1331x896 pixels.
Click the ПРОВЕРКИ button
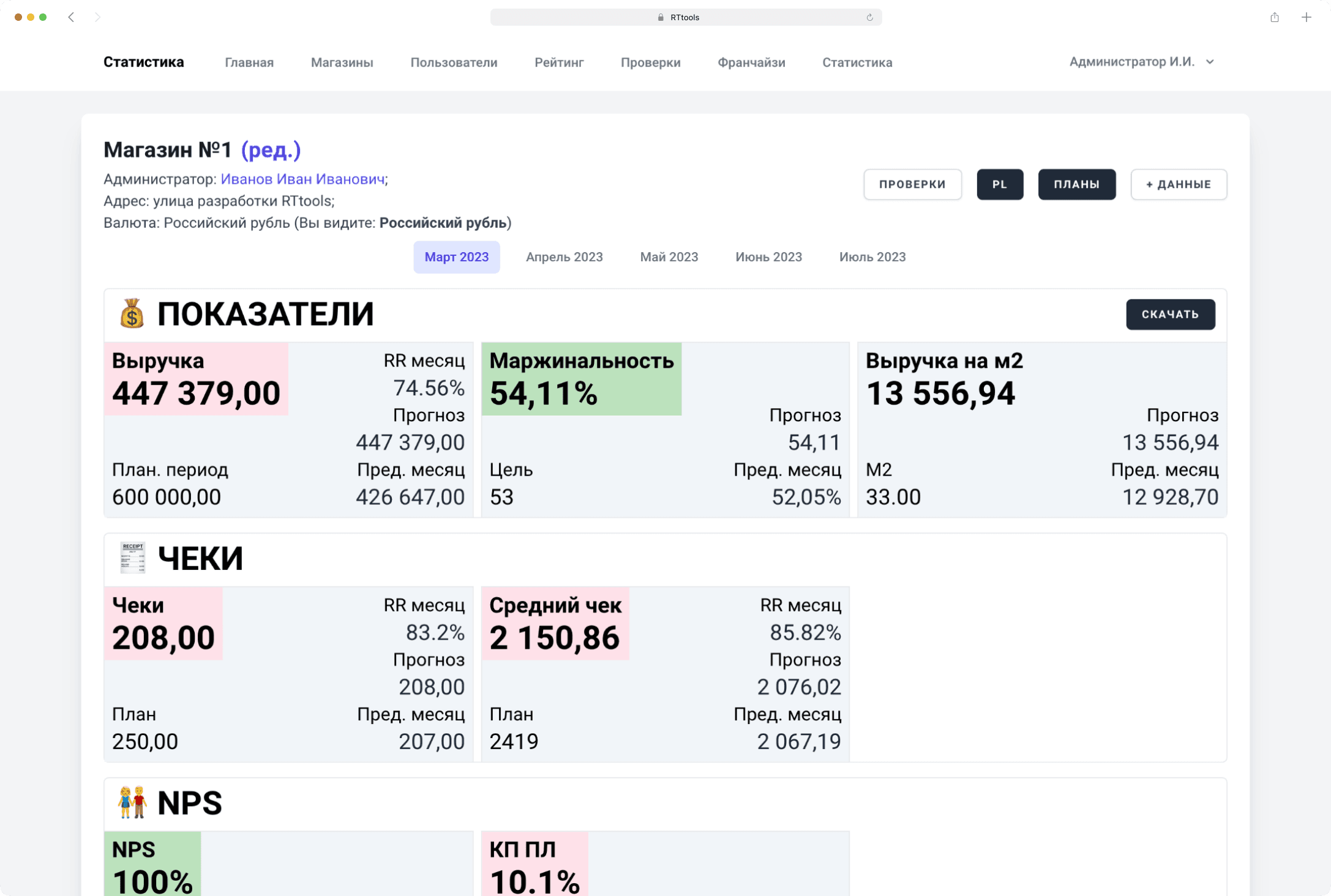click(x=912, y=184)
